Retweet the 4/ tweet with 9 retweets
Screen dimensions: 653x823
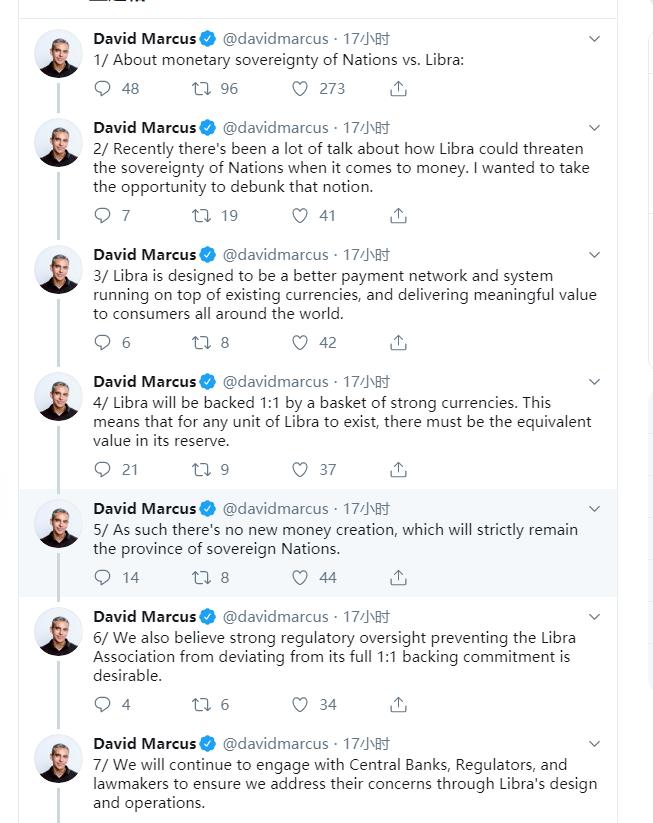[201, 470]
